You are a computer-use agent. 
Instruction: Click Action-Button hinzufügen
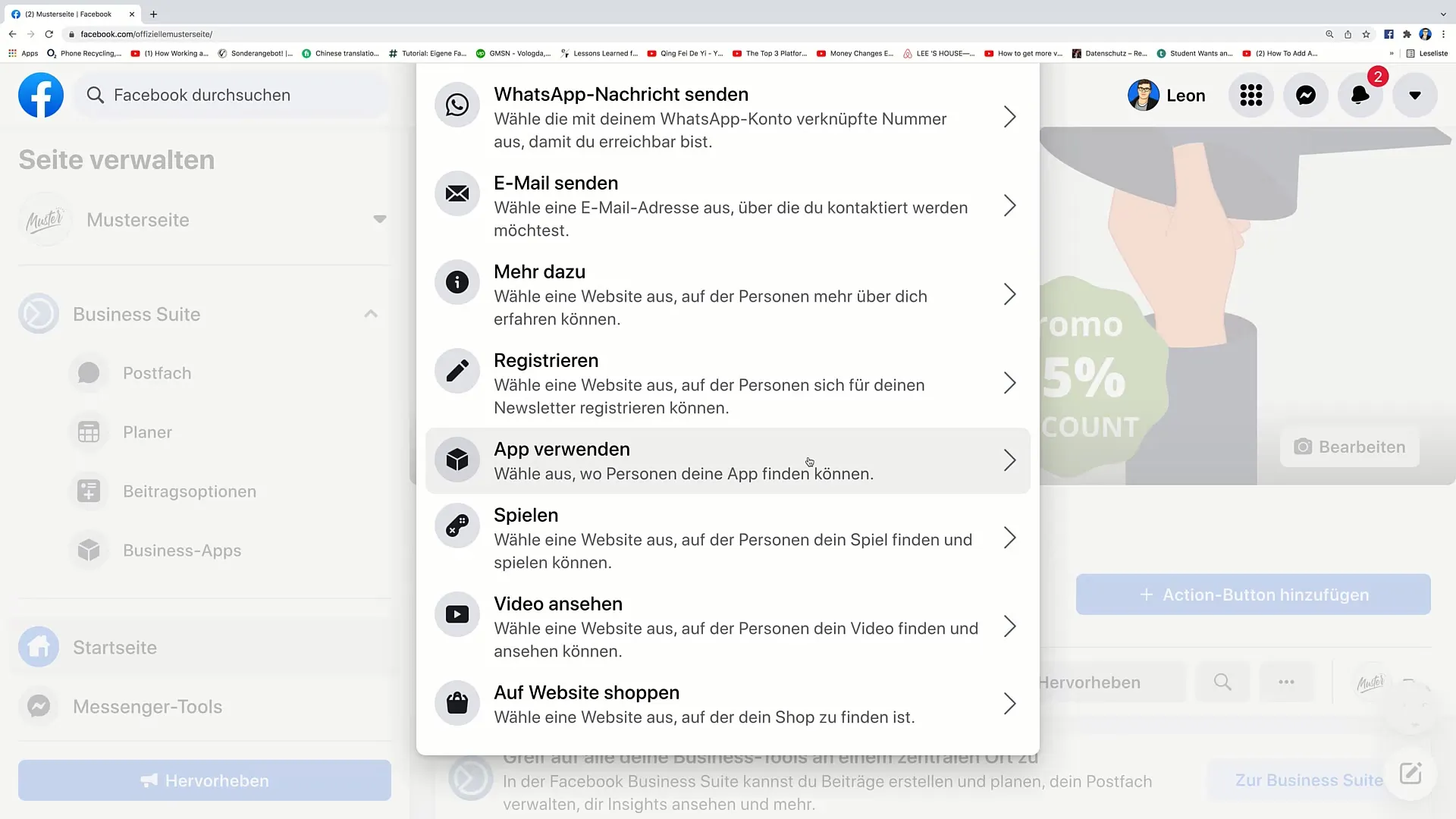pos(1254,595)
